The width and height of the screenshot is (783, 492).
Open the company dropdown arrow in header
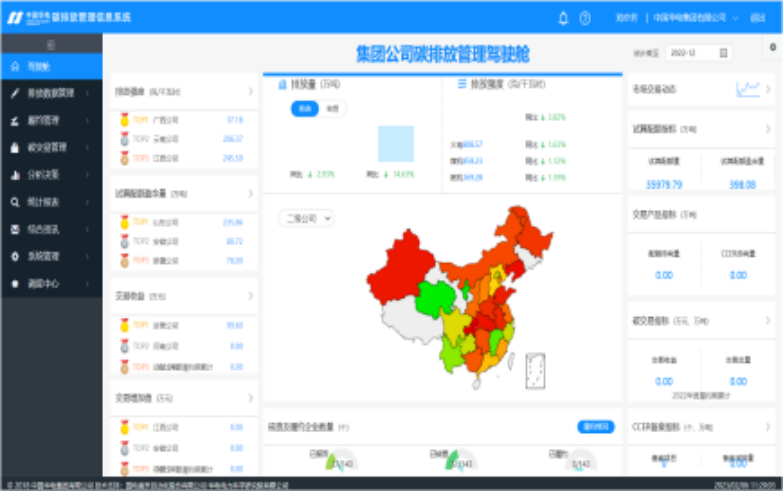(735, 18)
